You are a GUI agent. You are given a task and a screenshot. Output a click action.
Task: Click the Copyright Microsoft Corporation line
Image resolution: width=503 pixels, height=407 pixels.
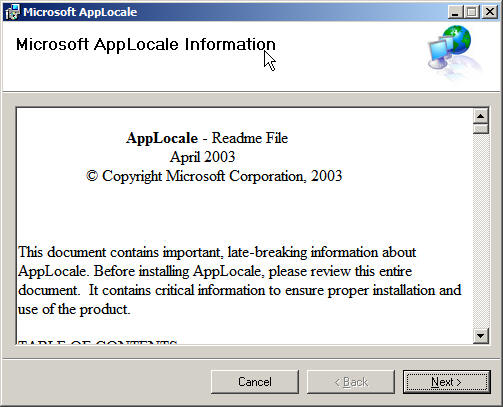coord(214,176)
